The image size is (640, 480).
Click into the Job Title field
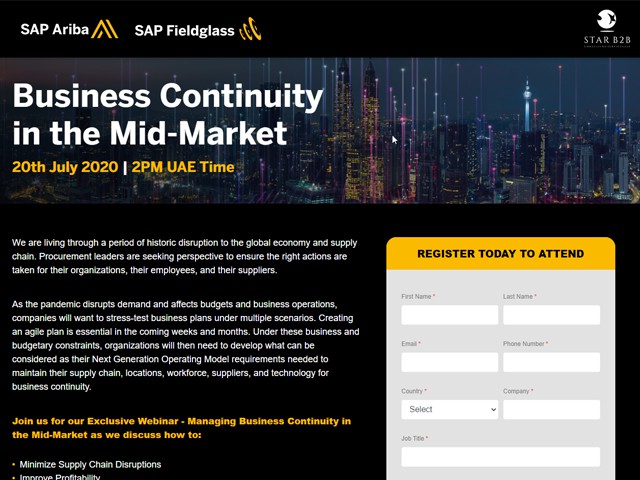tap(500, 457)
